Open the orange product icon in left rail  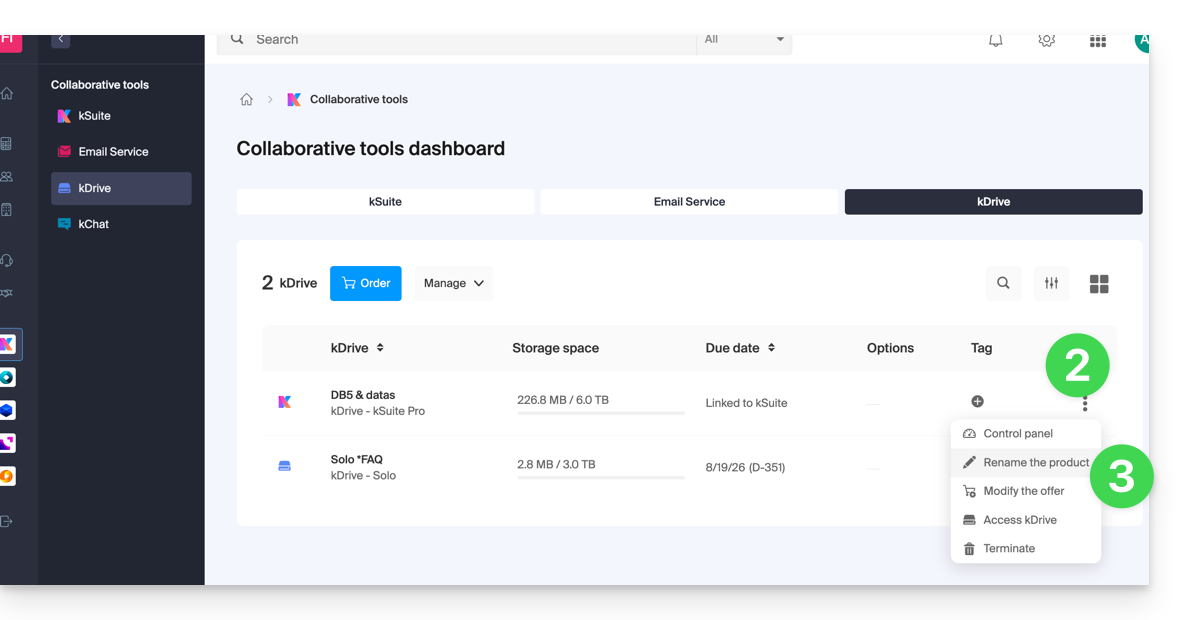[7, 476]
